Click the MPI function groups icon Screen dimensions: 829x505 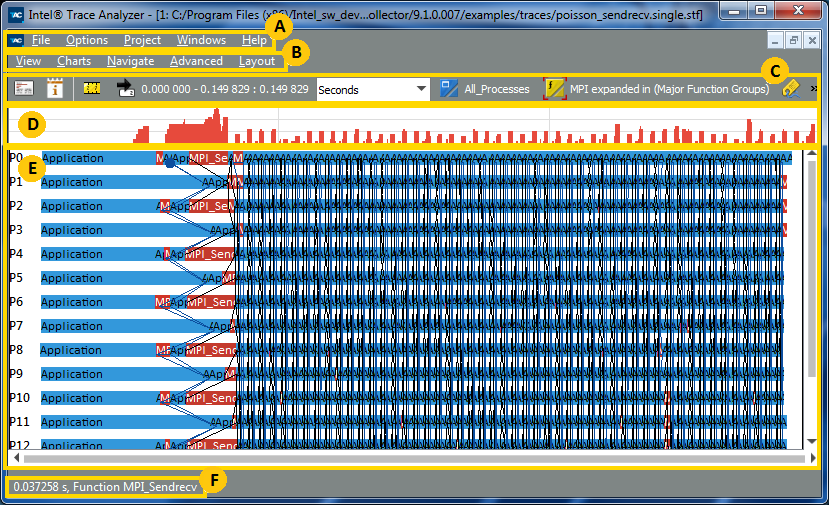pyautogui.click(x=554, y=89)
